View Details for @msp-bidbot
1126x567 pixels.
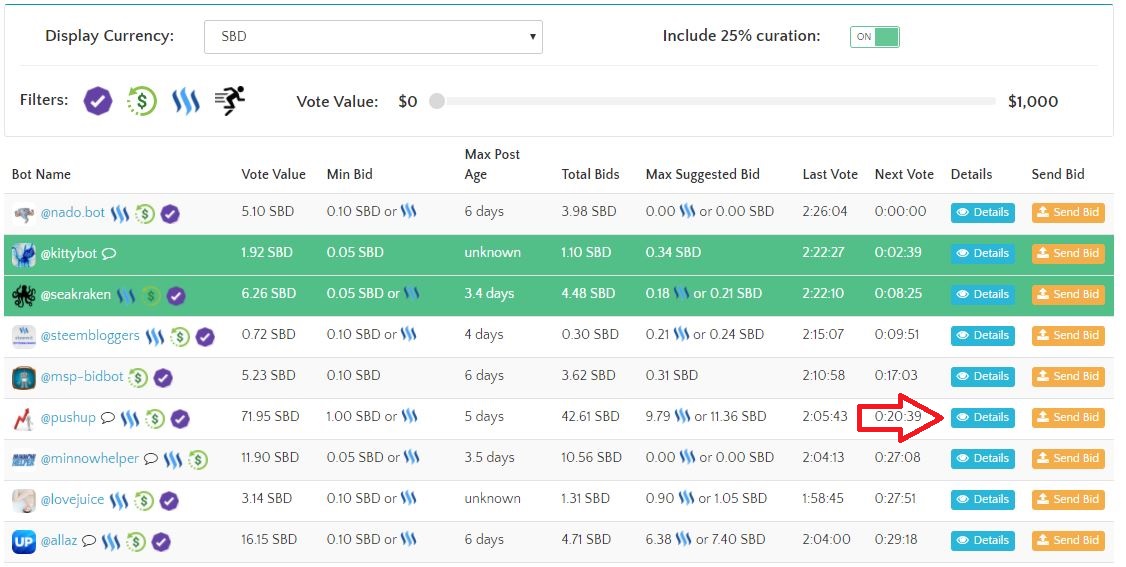(982, 376)
